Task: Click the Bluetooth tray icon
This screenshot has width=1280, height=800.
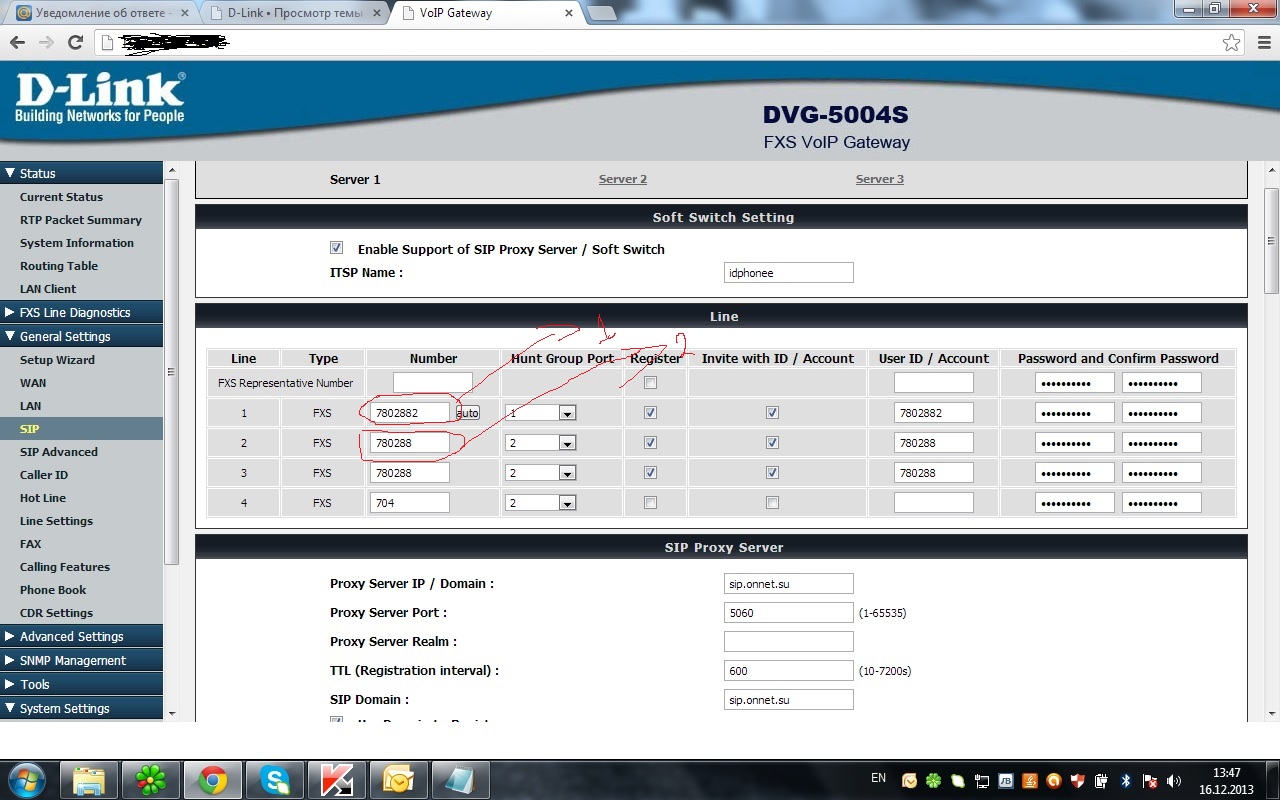Action: (1125, 780)
